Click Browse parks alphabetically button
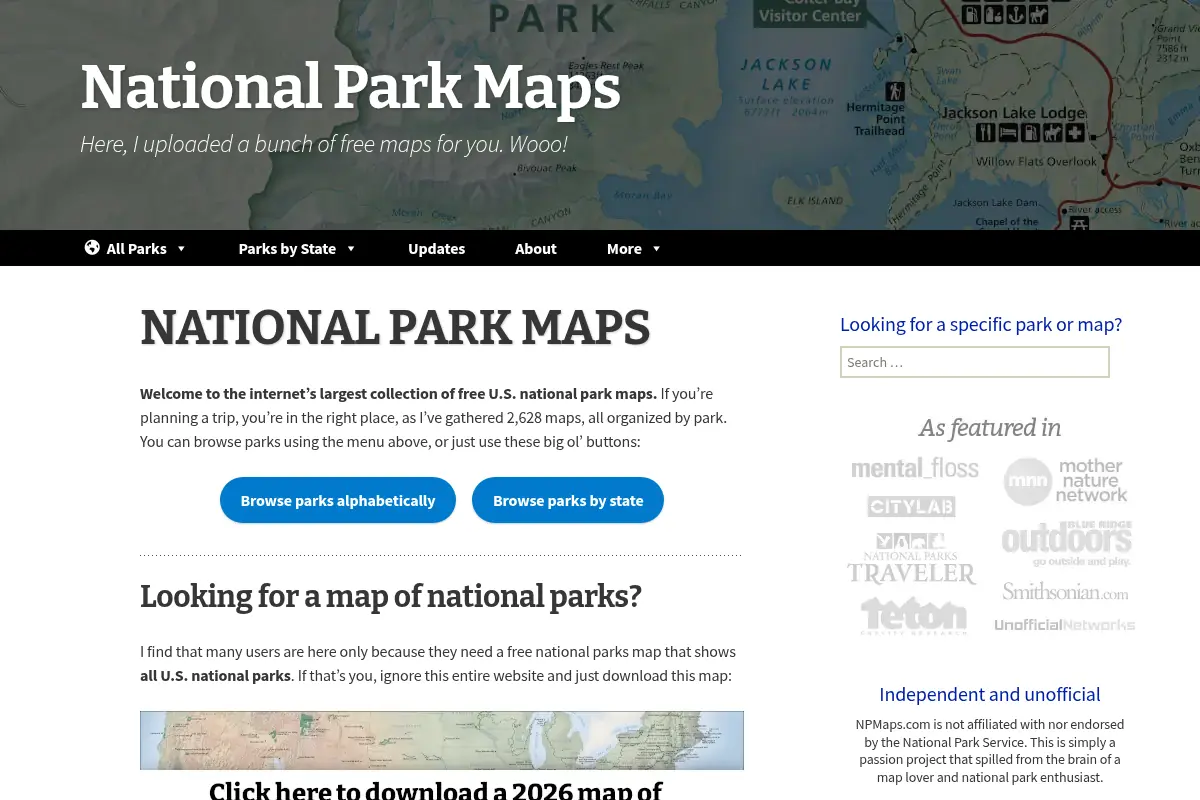The image size is (1200, 800). [338, 500]
